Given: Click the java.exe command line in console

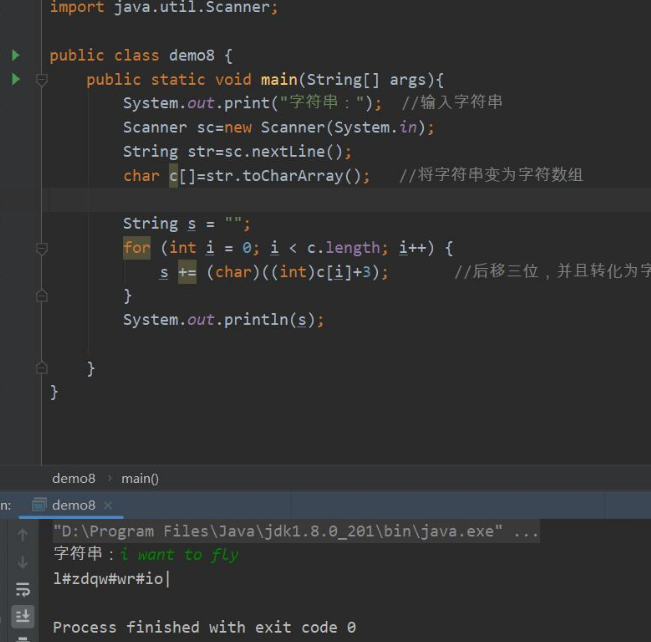Looking at the screenshot, I should 296,531.
